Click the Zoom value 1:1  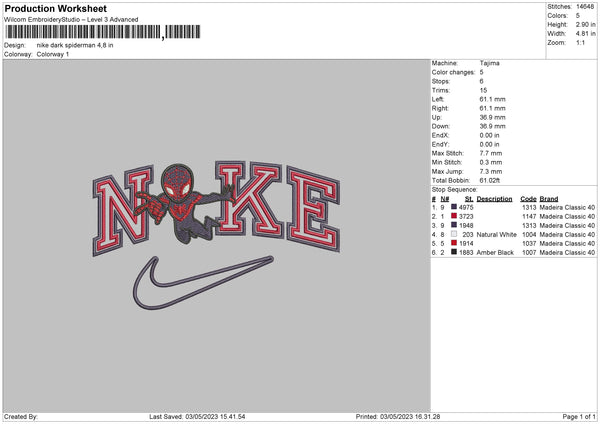(x=580, y=42)
